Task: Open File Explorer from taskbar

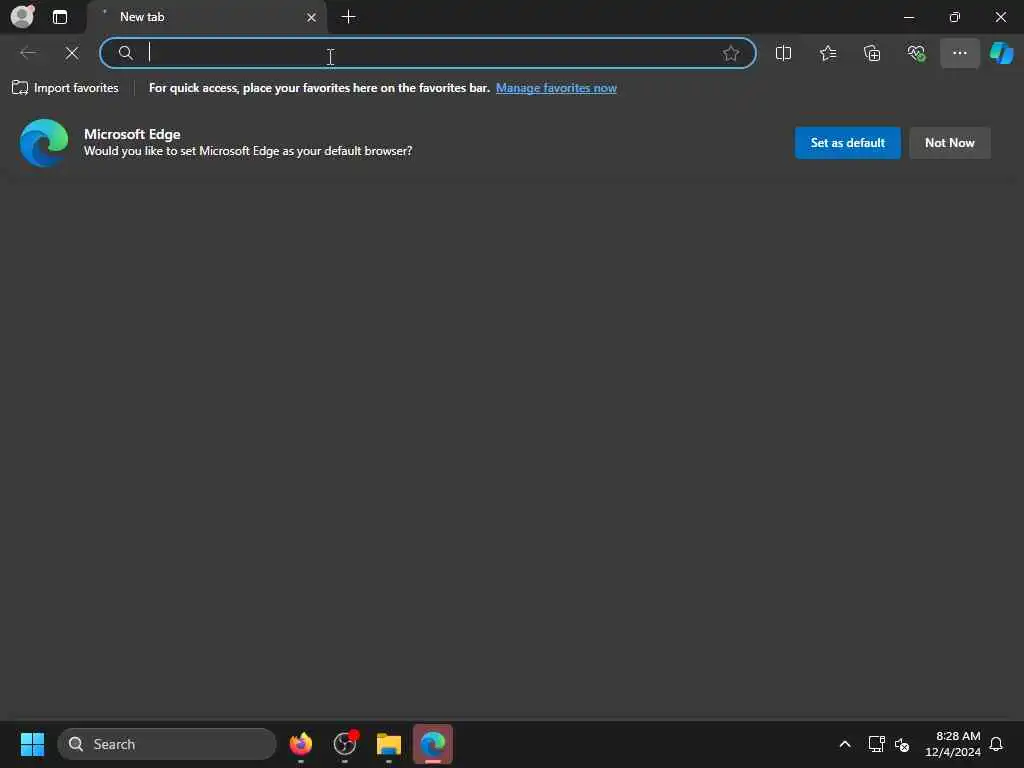Action: (x=389, y=744)
